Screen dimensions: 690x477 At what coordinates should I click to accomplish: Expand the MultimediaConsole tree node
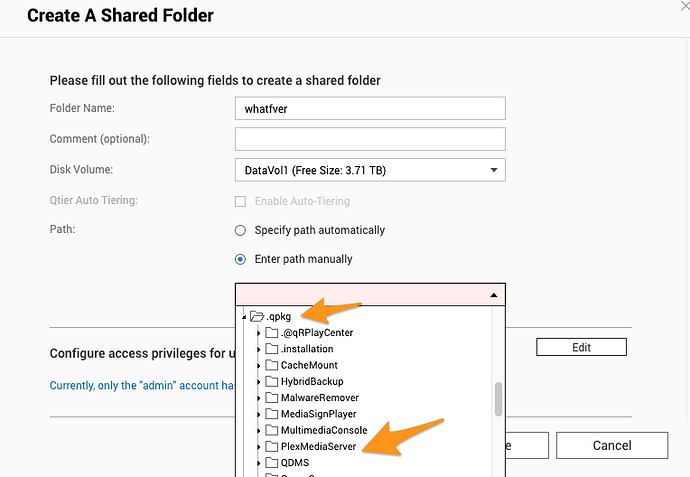coord(259,431)
